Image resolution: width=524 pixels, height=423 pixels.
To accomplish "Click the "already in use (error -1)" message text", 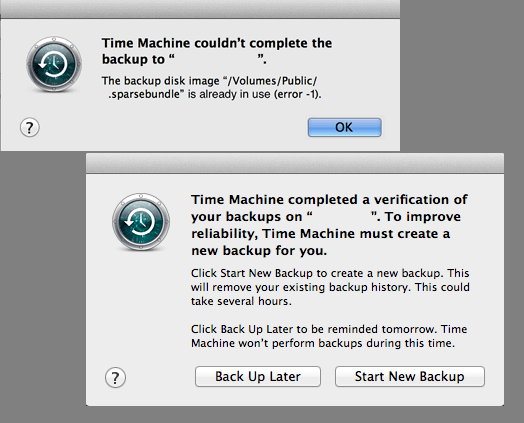I will [211, 88].
